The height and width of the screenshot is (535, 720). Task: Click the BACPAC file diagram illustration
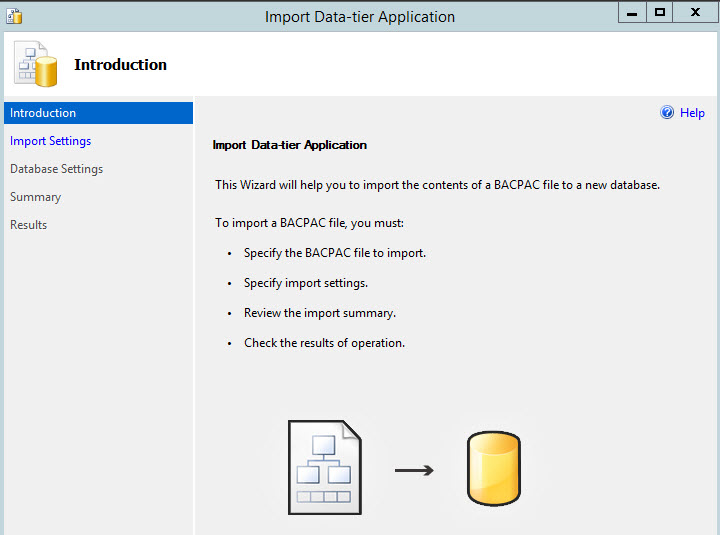(x=325, y=467)
